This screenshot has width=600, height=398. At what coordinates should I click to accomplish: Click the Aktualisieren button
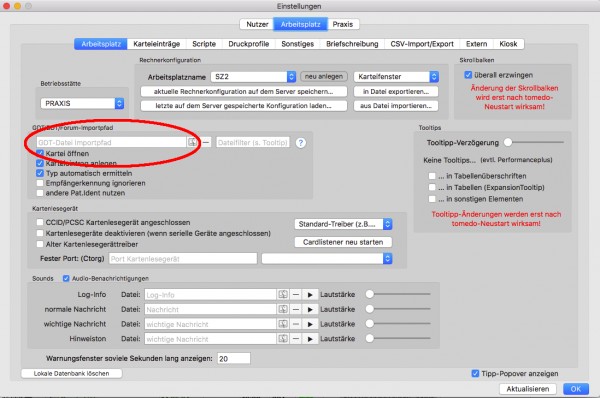point(528,389)
